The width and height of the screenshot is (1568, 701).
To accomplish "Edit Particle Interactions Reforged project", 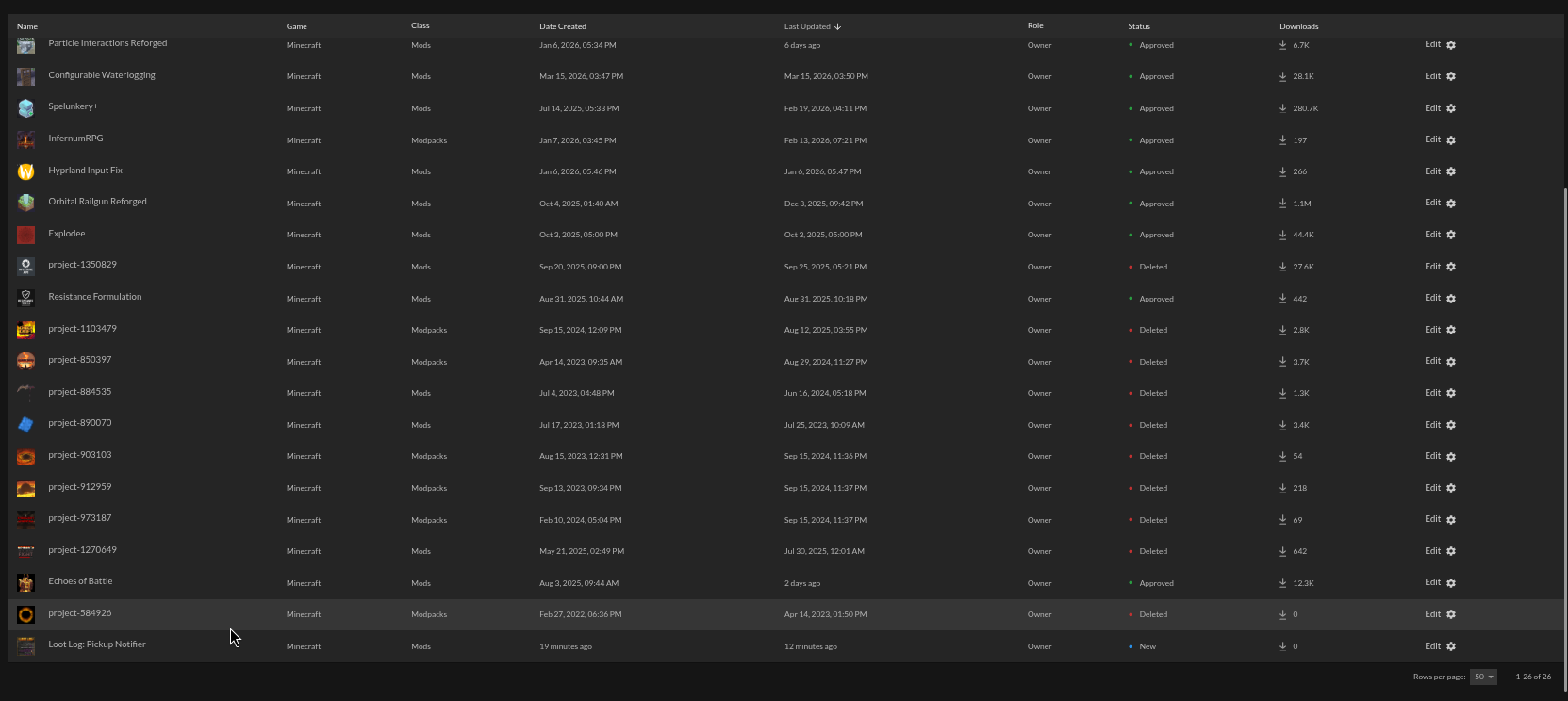I will (x=1432, y=44).
